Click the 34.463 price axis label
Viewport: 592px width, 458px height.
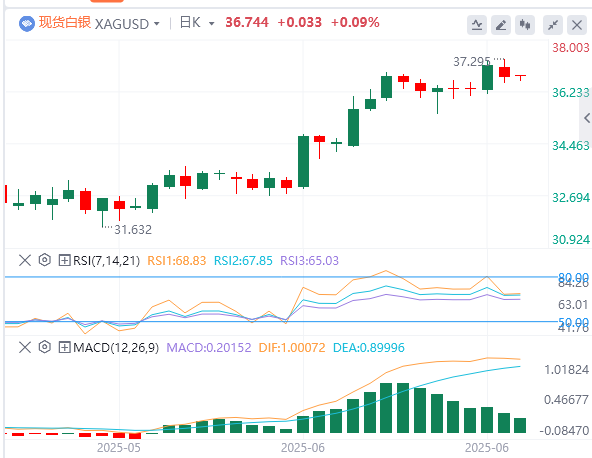[x=570, y=145]
